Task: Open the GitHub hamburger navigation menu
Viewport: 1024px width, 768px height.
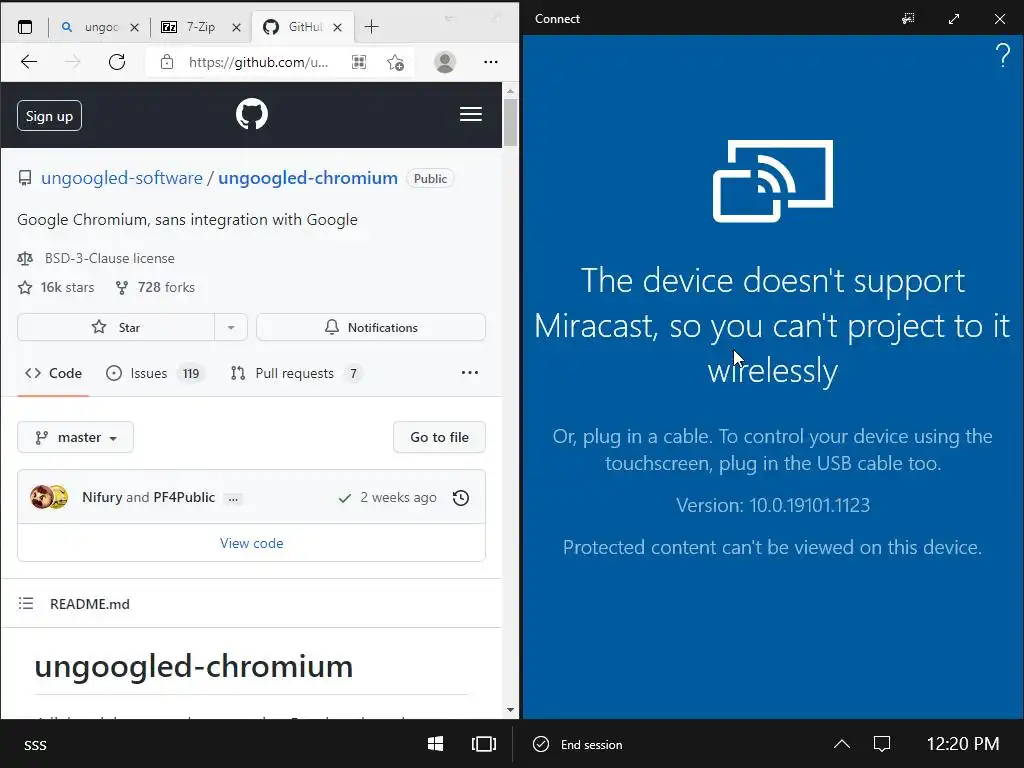Action: [x=471, y=114]
